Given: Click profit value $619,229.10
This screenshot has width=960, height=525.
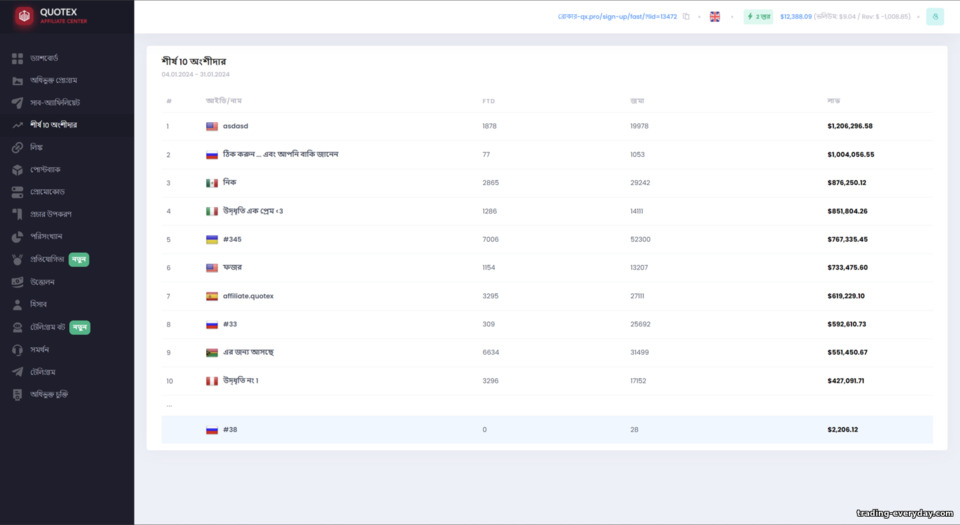Looking at the screenshot, I should [846, 296].
